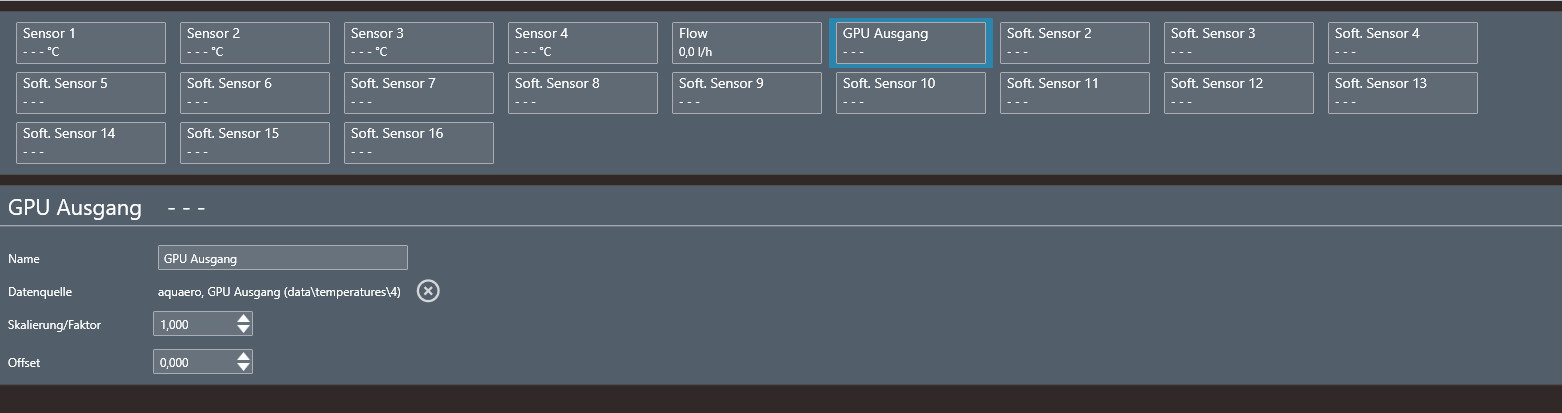Image resolution: width=1562 pixels, height=413 pixels.
Task: Select the Flow sensor tile
Action: pos(747,42)
